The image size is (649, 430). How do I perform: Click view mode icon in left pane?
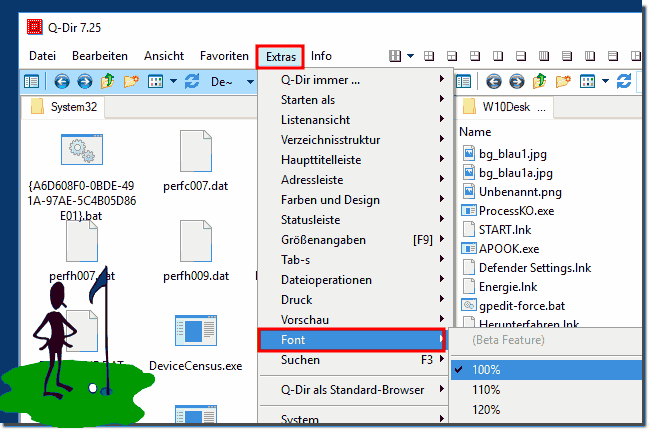point(156,81)
